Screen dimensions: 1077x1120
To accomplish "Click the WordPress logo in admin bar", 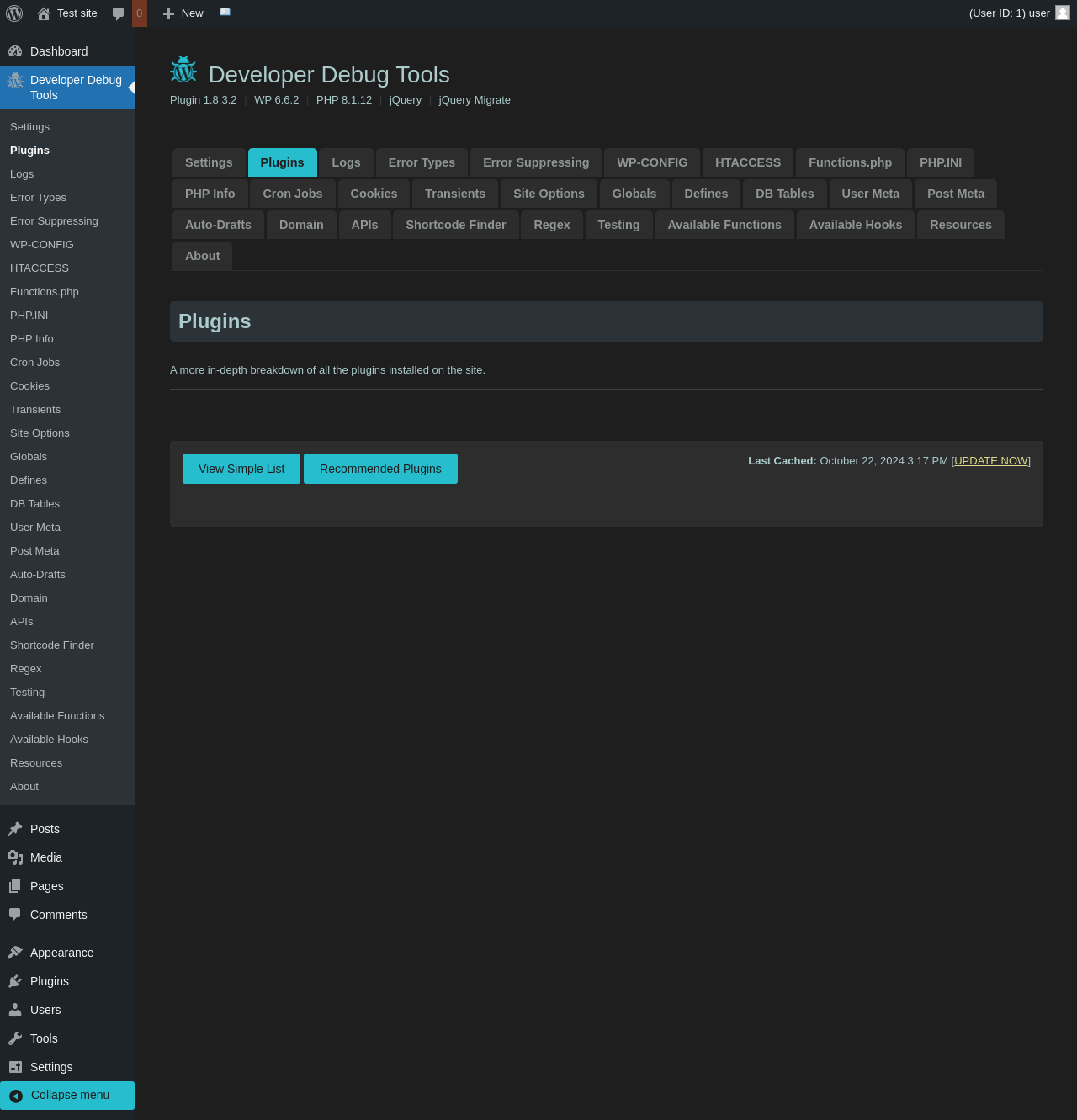I will 14,13.
